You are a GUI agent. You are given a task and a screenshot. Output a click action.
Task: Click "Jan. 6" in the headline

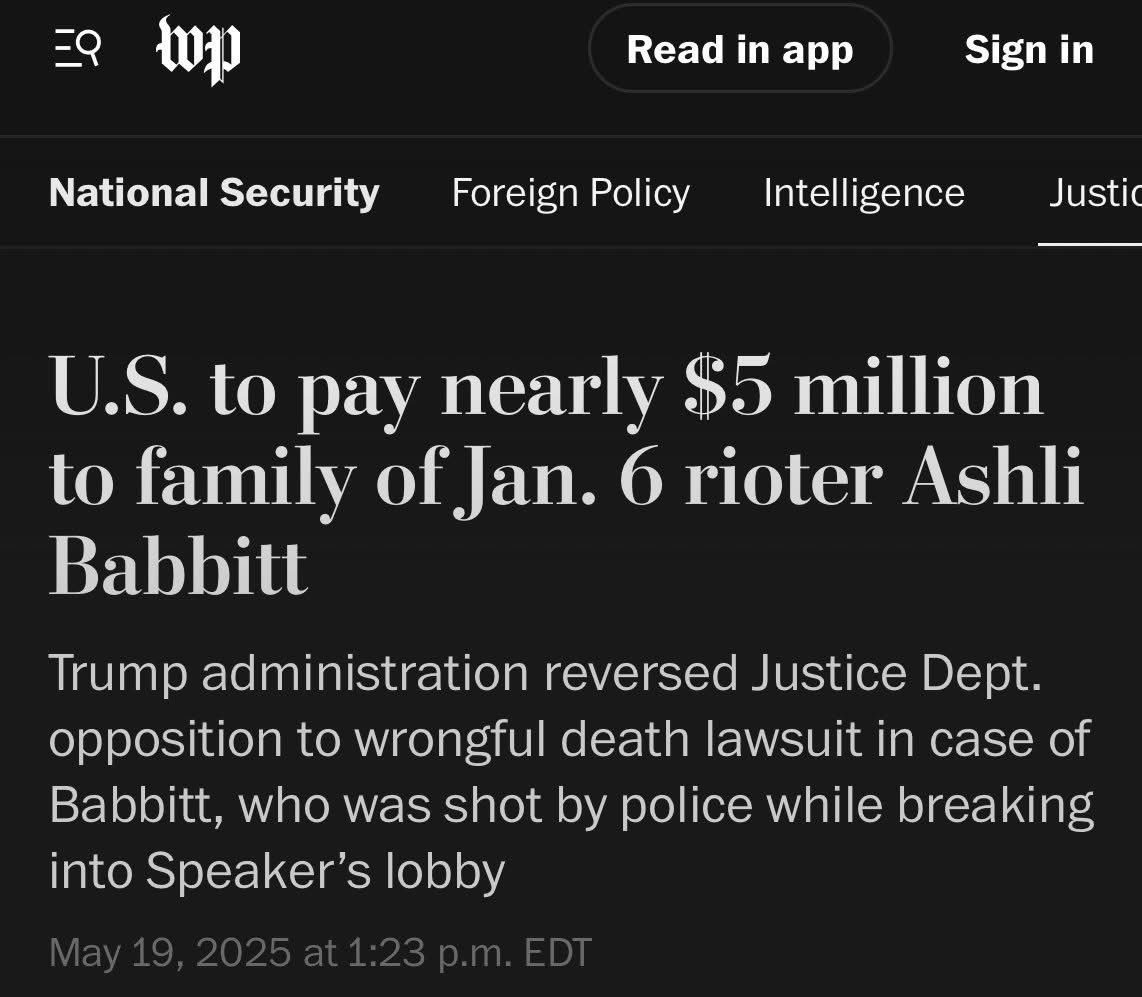tap(559, 479)
